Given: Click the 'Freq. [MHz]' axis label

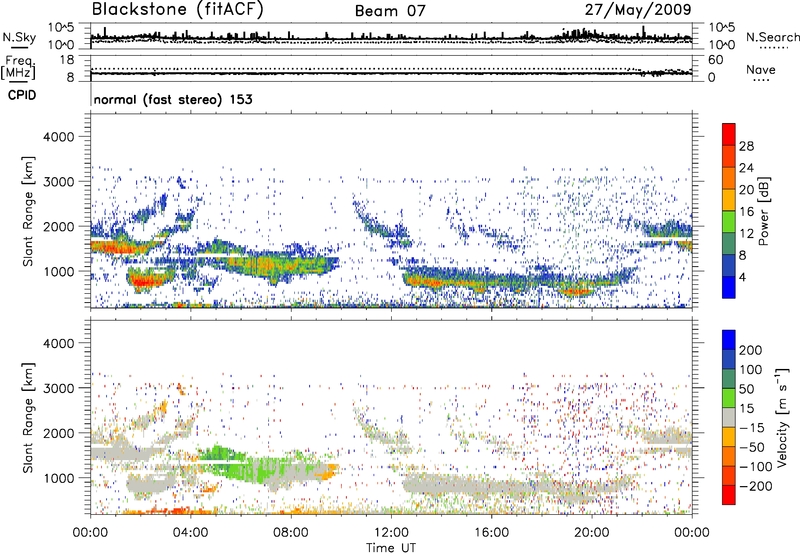Looking at the screenshot, I should pos(18,67).
